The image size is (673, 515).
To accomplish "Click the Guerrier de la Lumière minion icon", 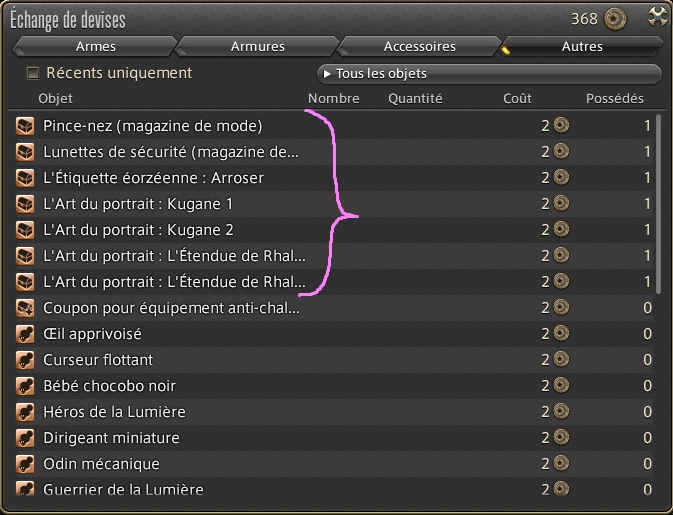I will [x=25, y=489].
